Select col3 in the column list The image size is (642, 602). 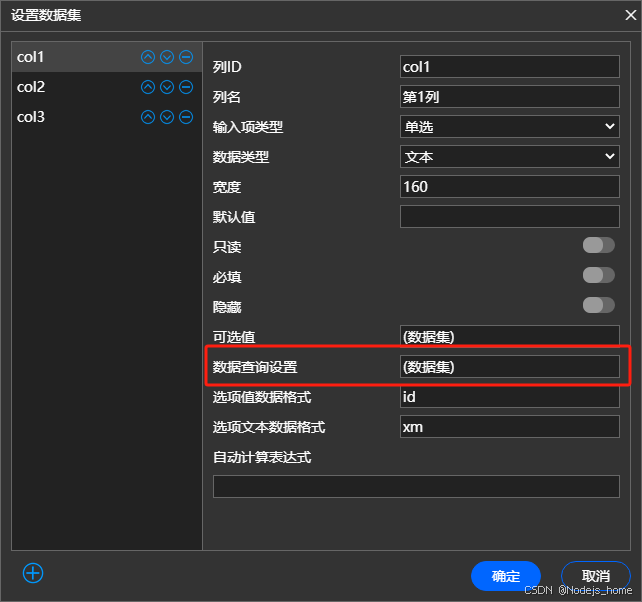(107, 117)
